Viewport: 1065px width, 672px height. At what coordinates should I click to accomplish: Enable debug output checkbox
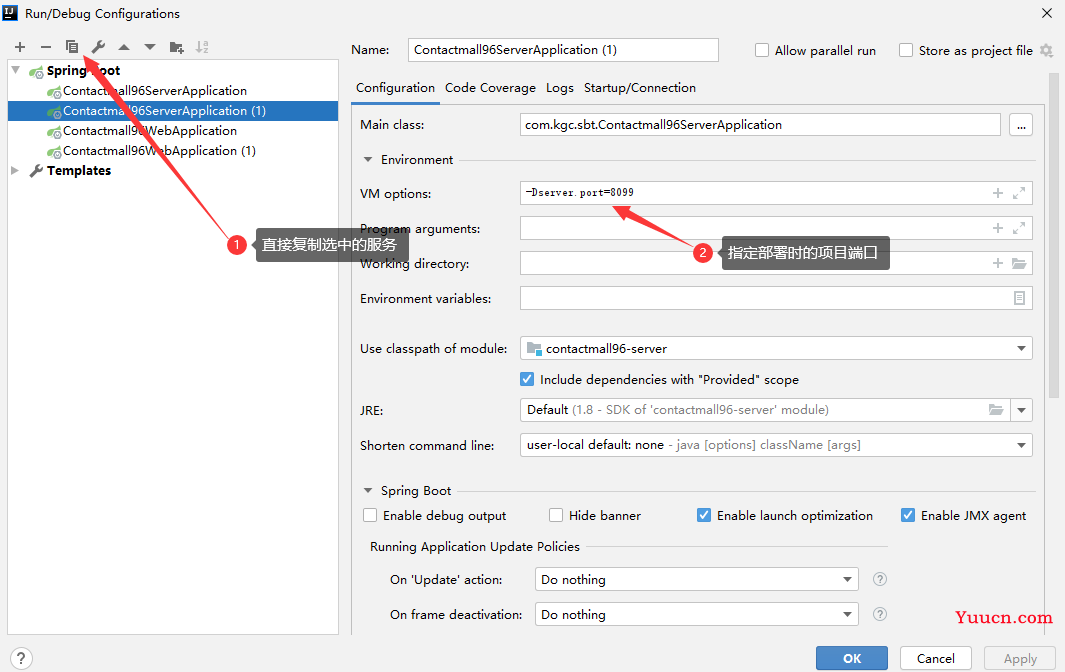tap(370, 515)
